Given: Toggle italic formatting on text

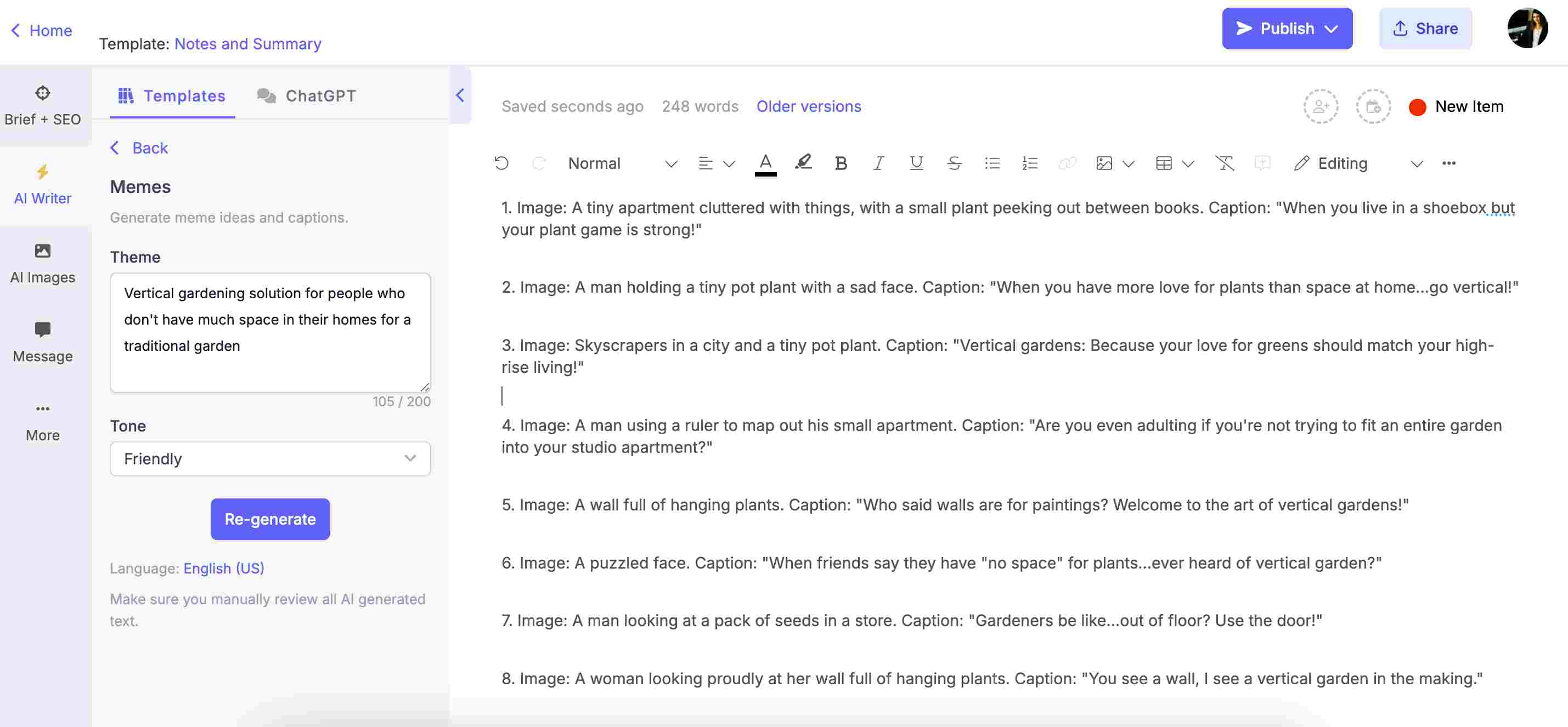Looking at the screenshot, I should coord(877,162).
